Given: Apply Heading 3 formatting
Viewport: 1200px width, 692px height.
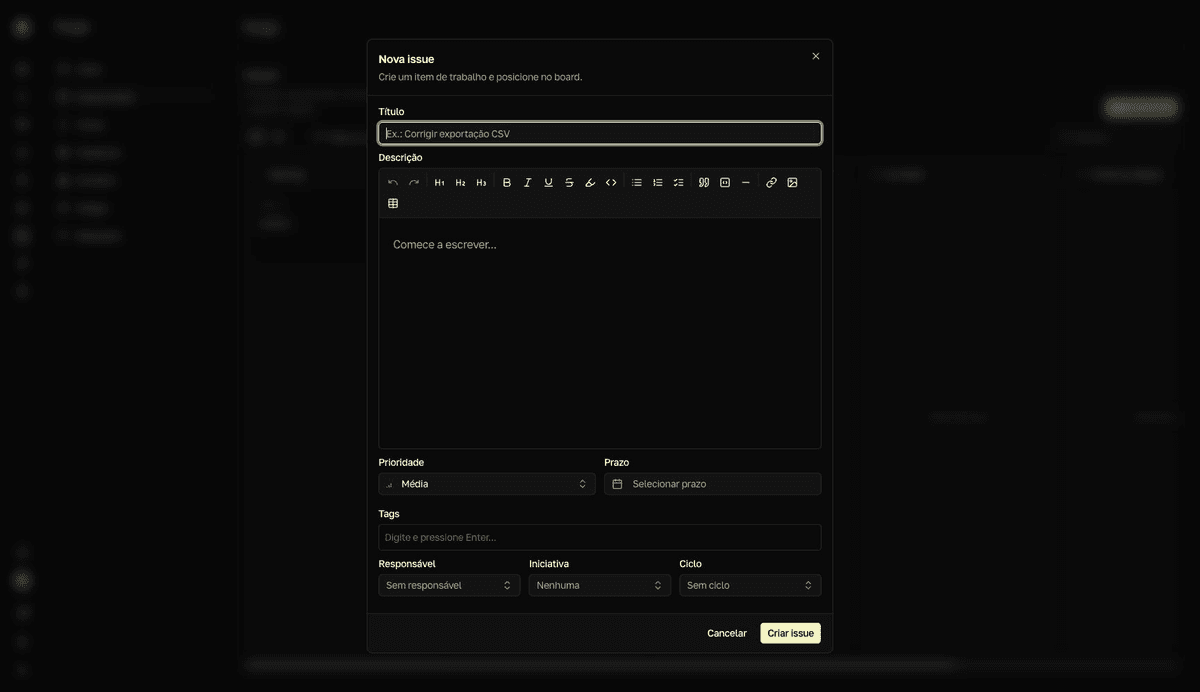Looking at the screenshot, I should pyautogui.click(x=482, y=183).
